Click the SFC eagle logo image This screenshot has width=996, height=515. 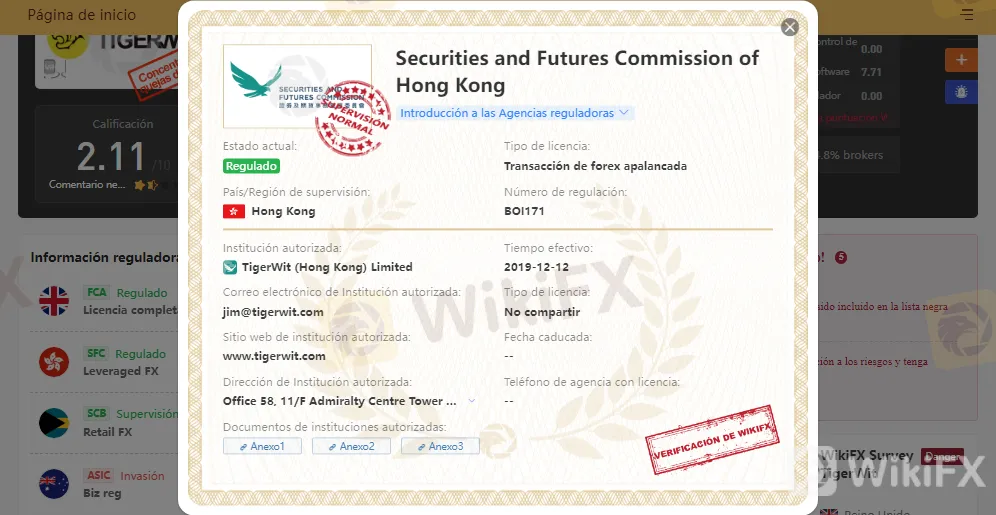[296, 86]
